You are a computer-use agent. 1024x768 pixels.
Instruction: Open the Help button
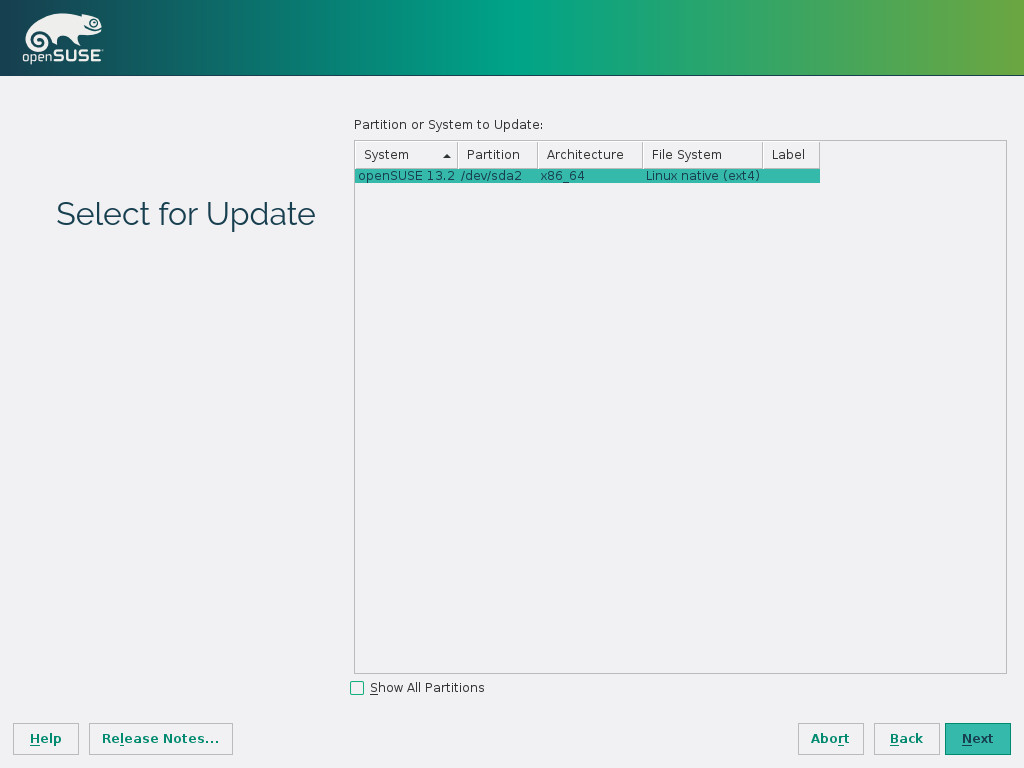(46, 739)
